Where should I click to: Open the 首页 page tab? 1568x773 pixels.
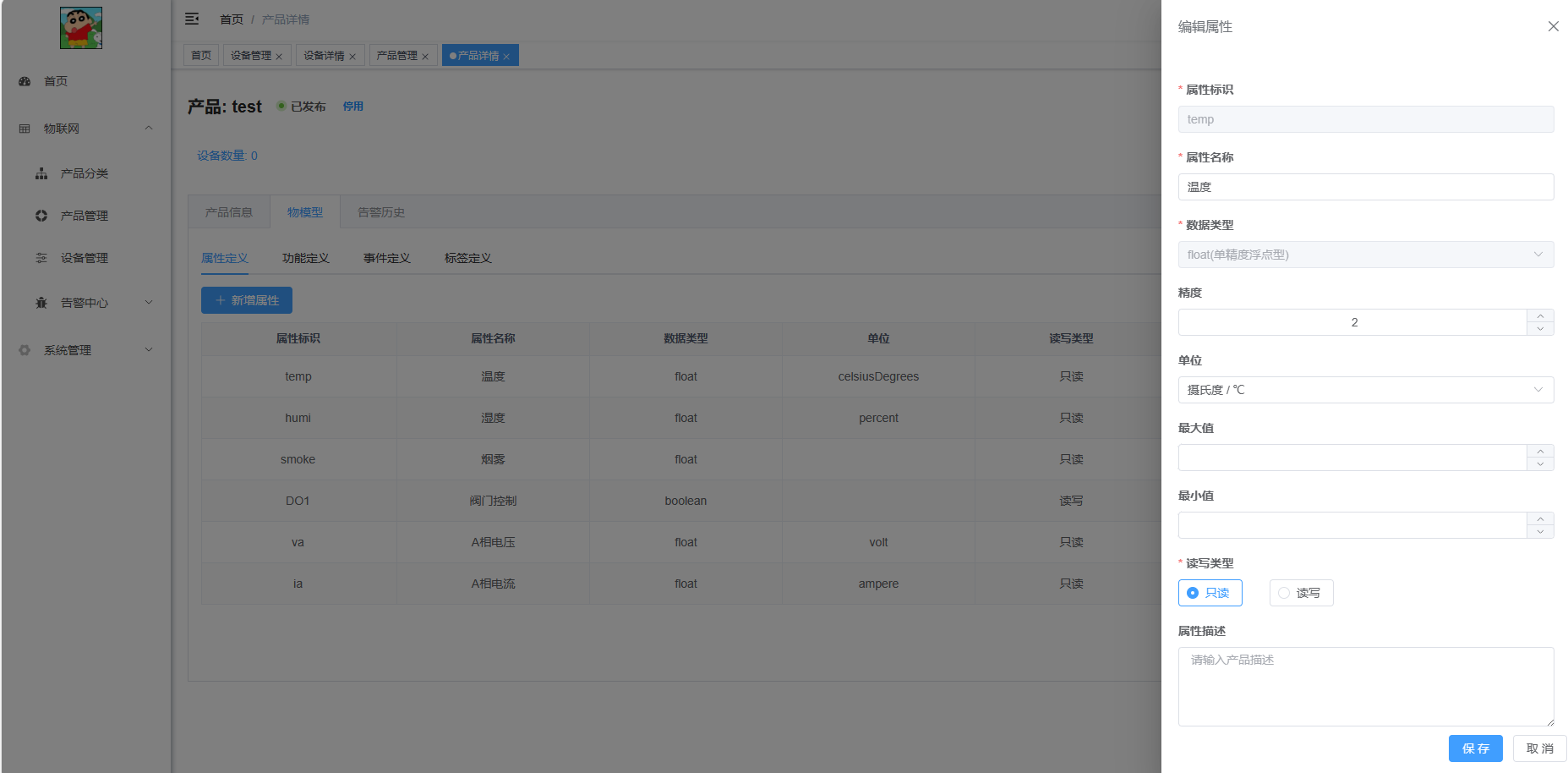coord(201,55)
